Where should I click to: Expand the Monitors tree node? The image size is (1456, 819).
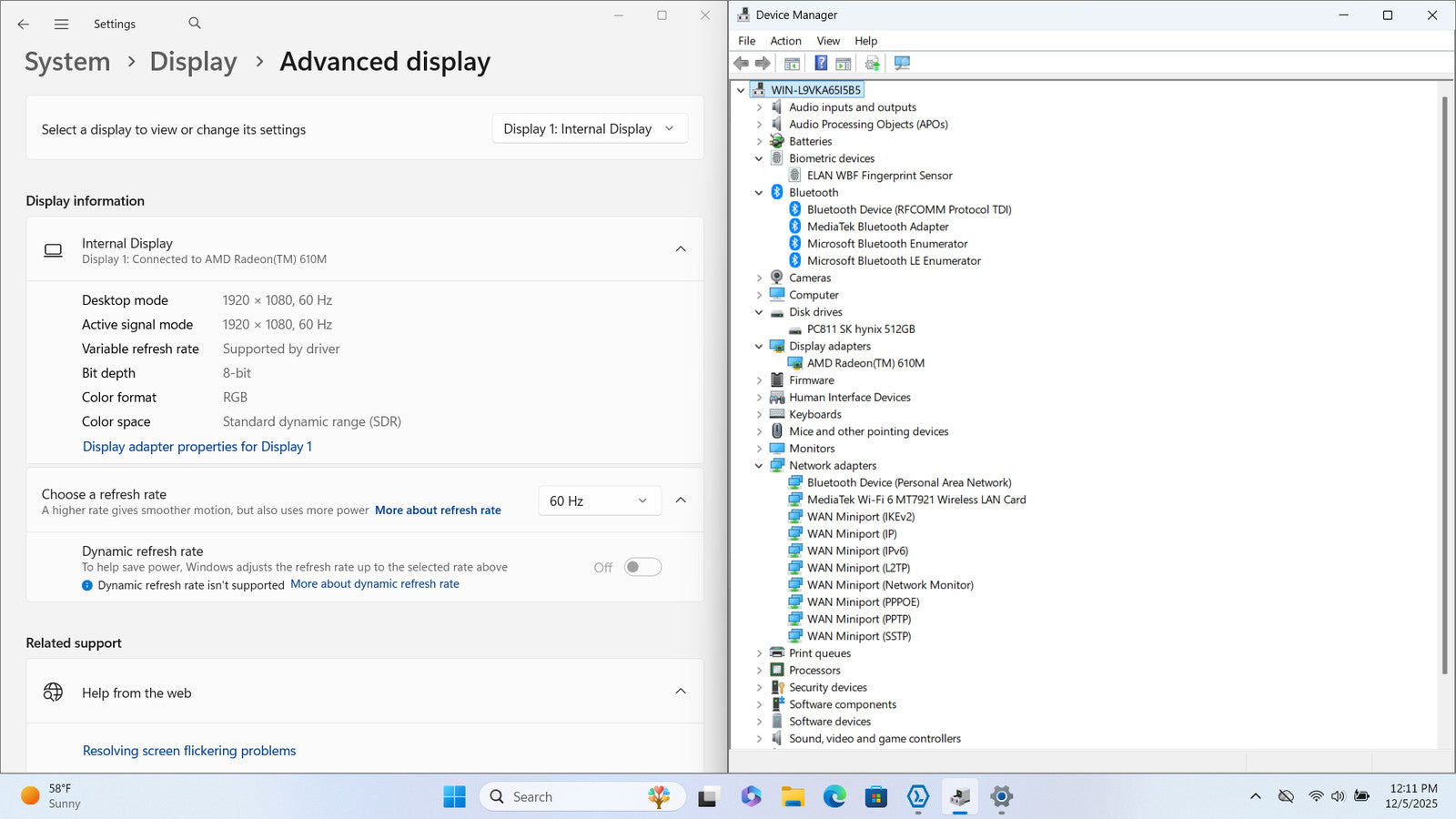tap(759, 449)
